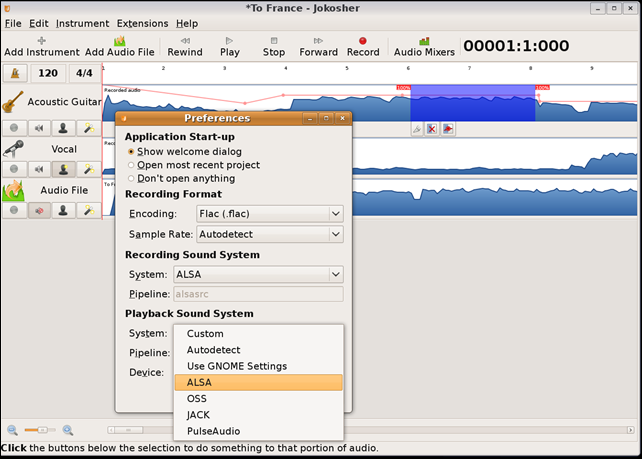
Task: Click the Add Audio File icon
Action: click(x=119, y=40)
